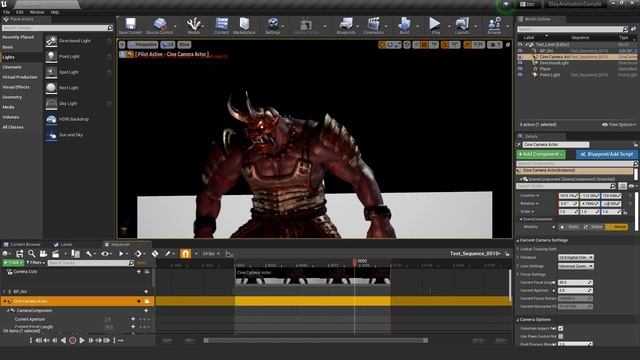Open the Marketplace toolbar icon
Image resolution: width=640 pixels, height=360 pixels.
(244, 24)
